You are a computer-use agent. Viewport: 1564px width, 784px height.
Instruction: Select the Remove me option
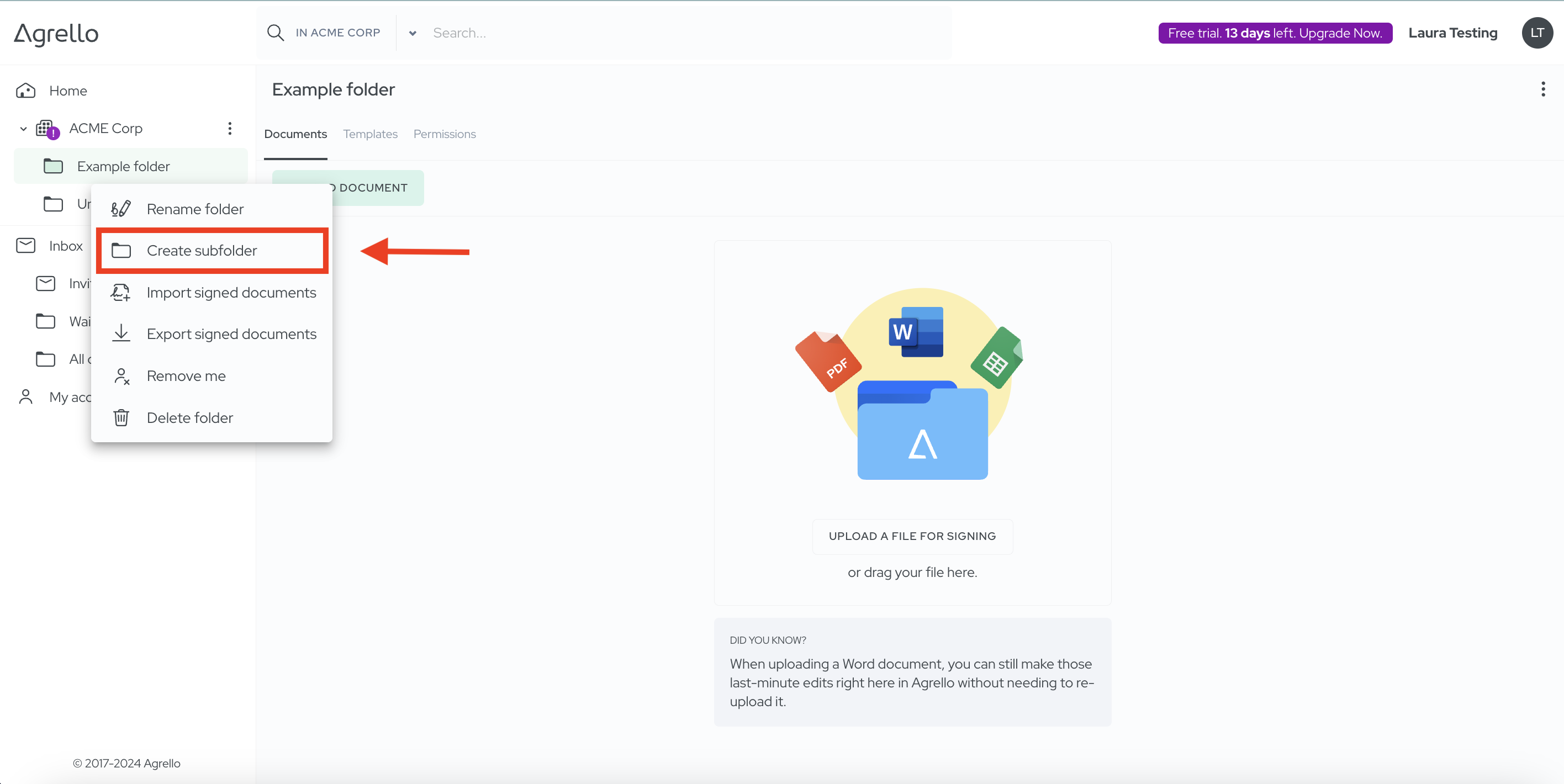pos(186,375)
